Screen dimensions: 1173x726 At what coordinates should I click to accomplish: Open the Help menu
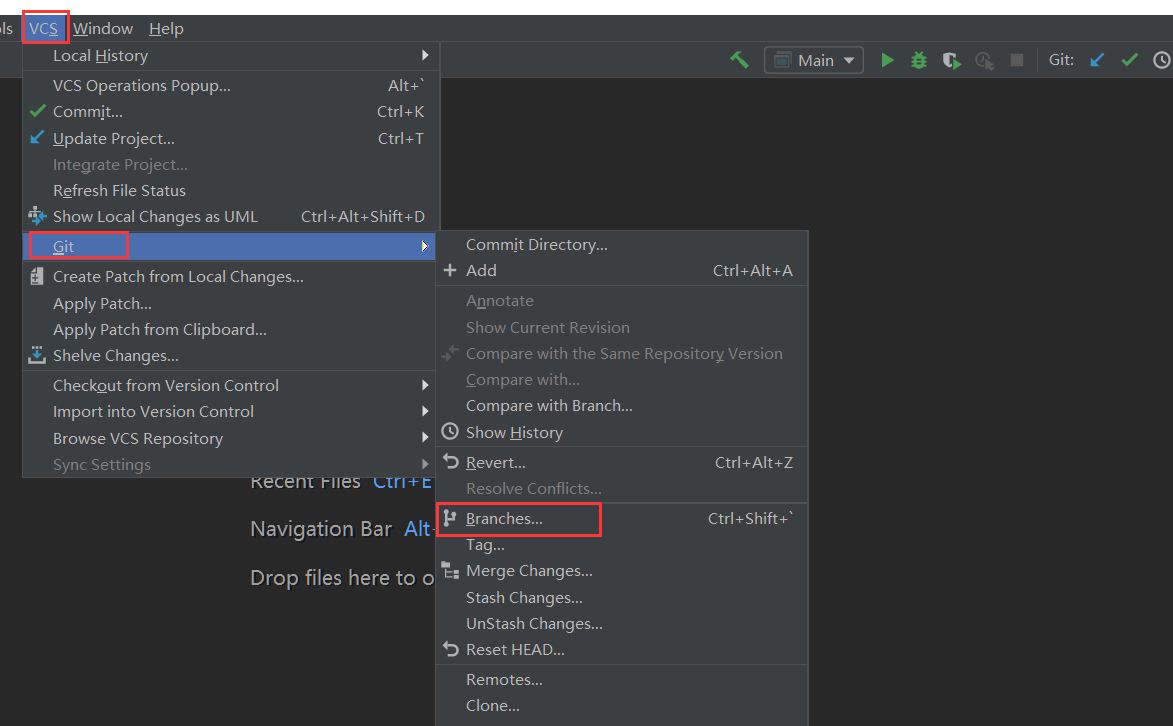coord(166,28)
